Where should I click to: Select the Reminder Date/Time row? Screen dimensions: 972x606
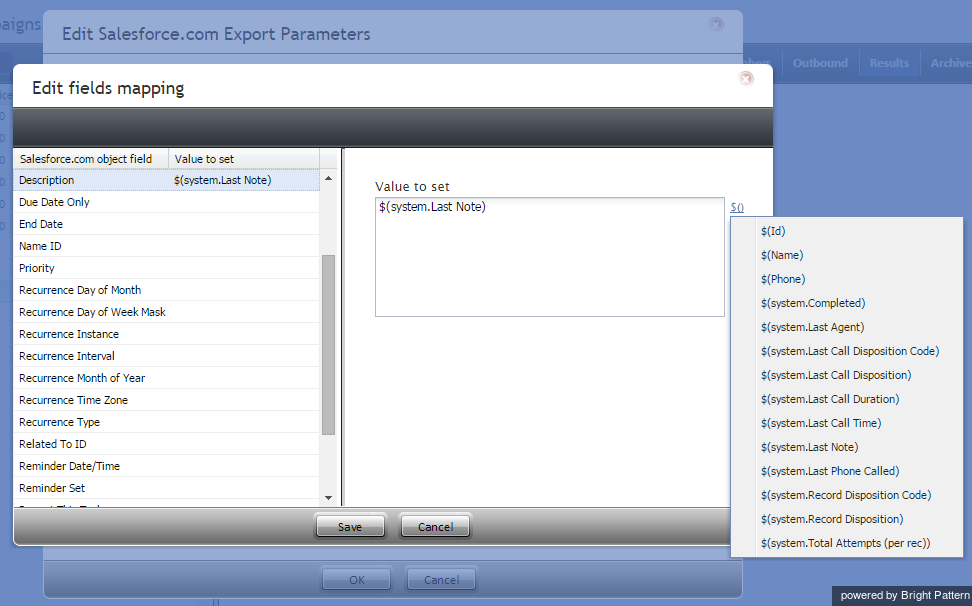(x=166, y=466)
